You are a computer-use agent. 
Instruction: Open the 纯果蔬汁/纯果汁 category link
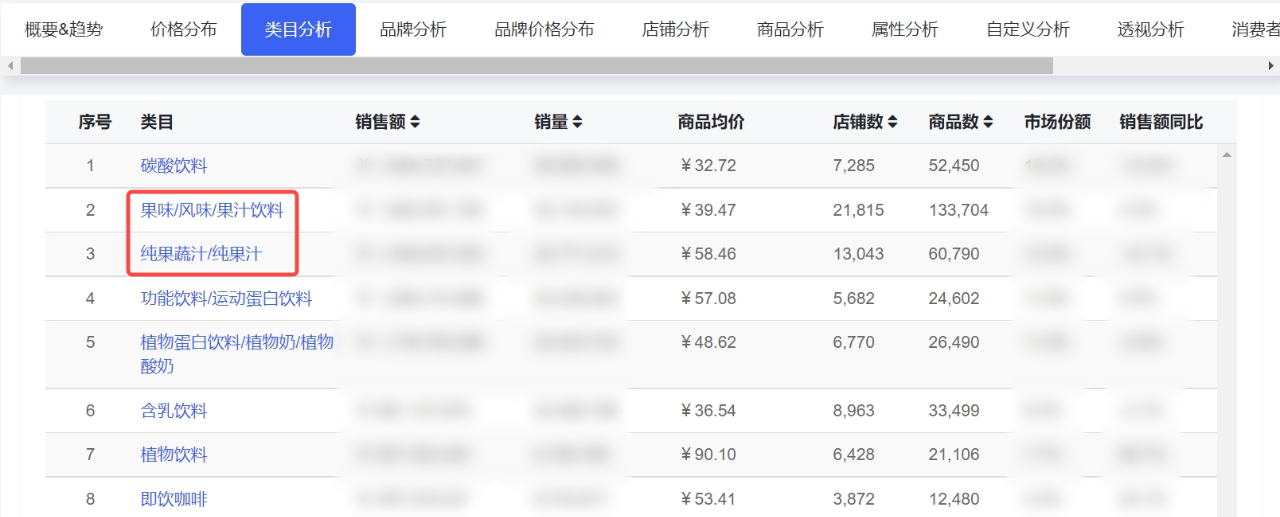201,254
